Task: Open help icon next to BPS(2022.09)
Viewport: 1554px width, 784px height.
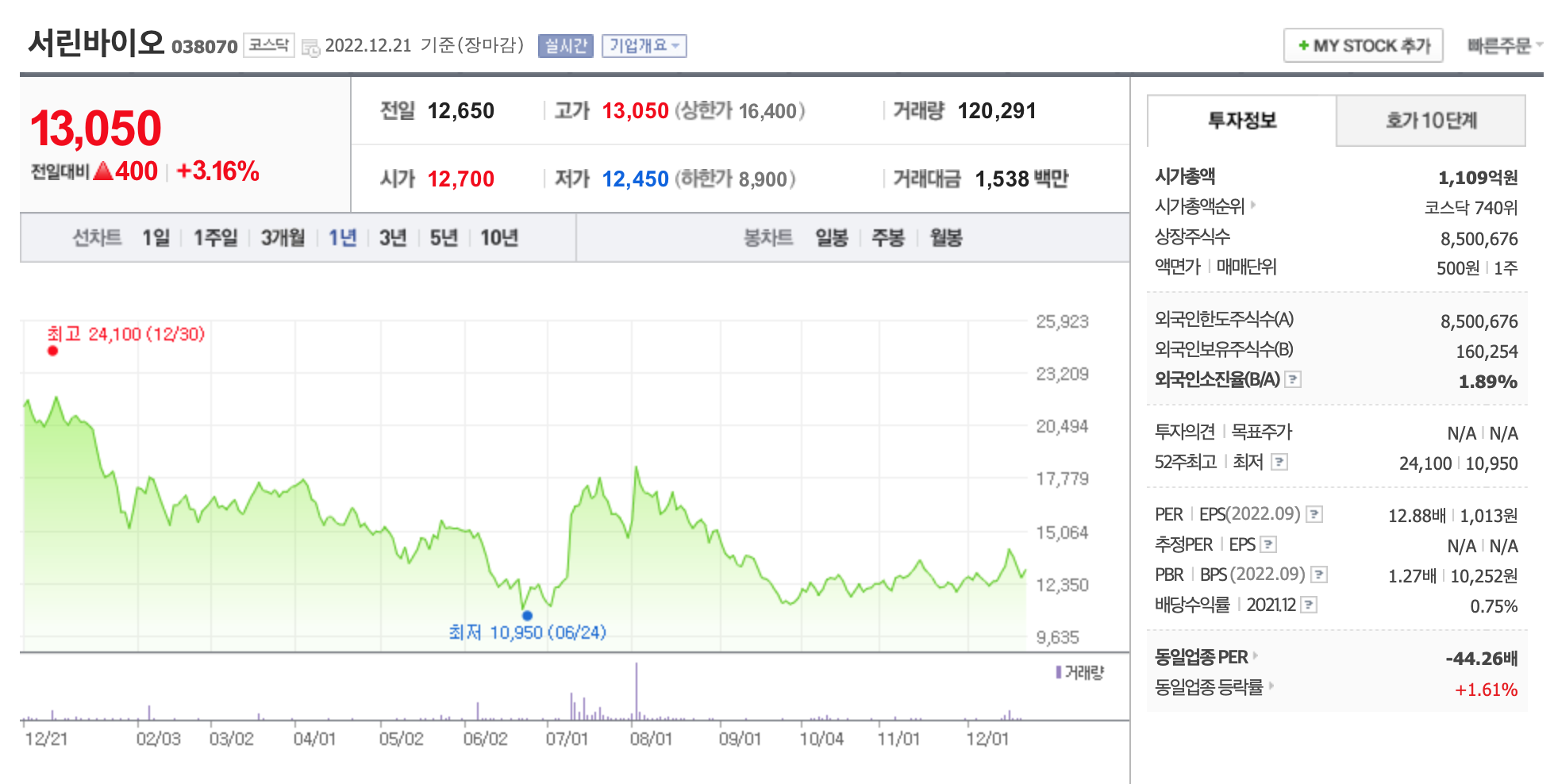Action: [x=1319, y=575]
